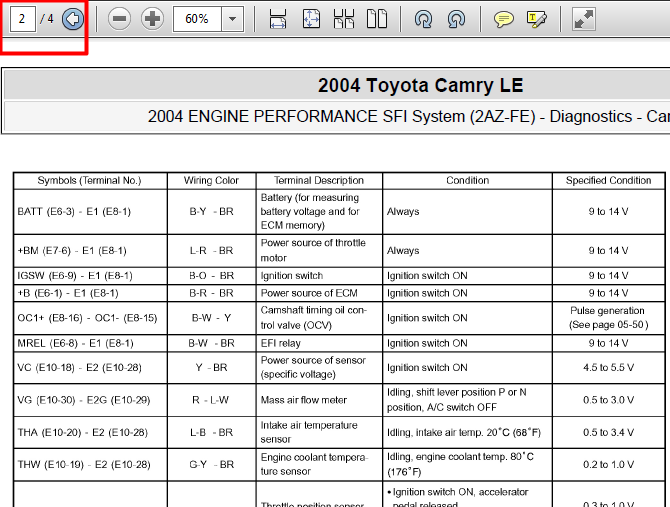Click the '0.5 to 3.4 V' value
Screen dimensions: 670x507
pyautogui.click(x=608, y=433)
